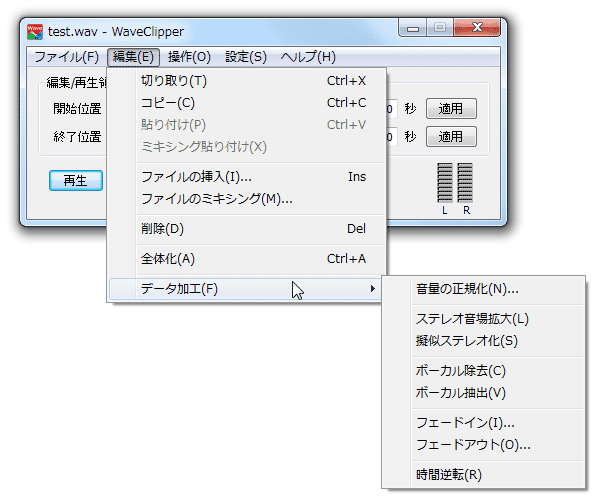598x500 pixels.
Task: Select フェードアウト(O)... in submenu
Action: pyautogui.click(x=484, y=445)
